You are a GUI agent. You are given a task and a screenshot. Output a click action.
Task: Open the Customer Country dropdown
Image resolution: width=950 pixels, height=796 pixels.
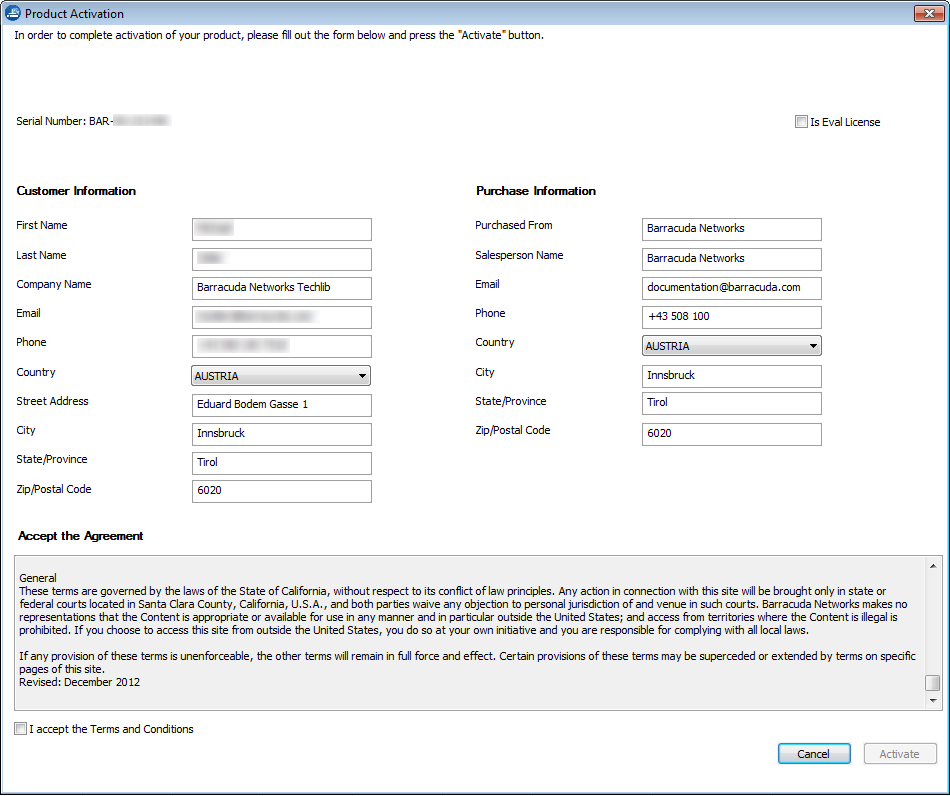281,376
